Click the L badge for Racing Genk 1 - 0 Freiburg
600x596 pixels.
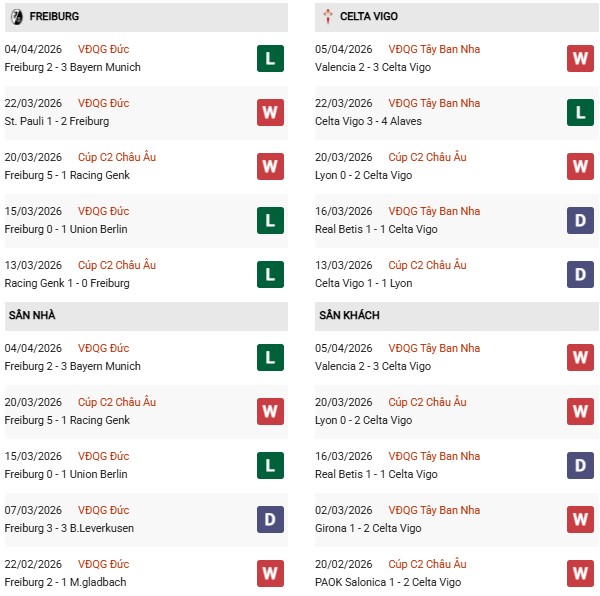(x=269, y=274)
